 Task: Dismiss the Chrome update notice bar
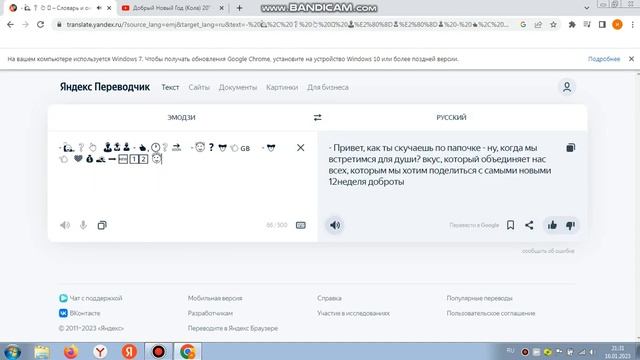631,59
